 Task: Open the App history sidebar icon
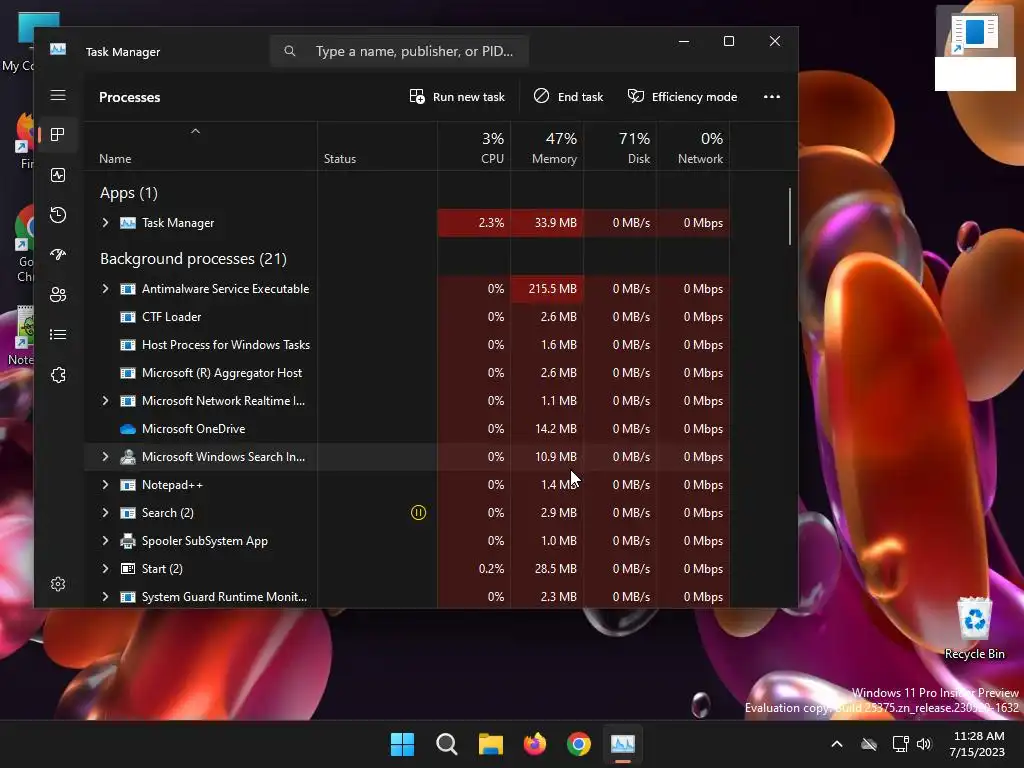[58, 215]
